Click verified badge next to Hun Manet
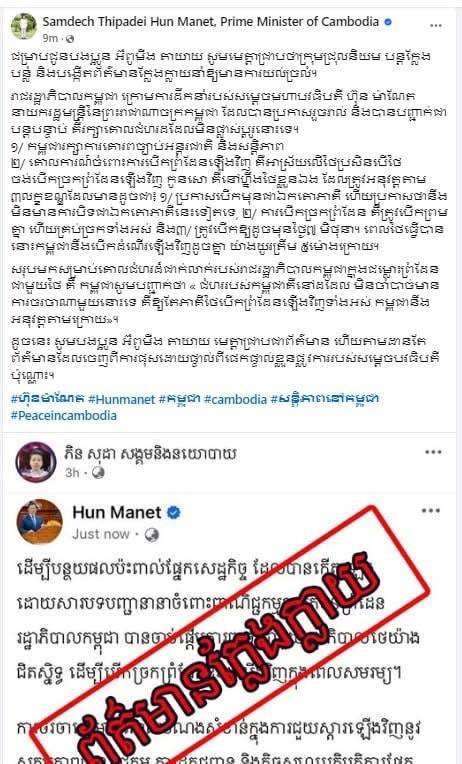 [x=173, y=513]
